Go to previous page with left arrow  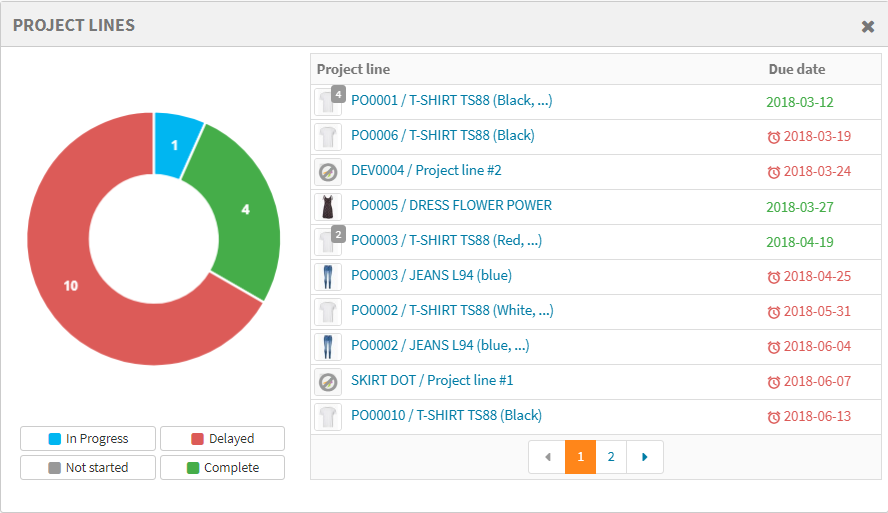point(547,457)
